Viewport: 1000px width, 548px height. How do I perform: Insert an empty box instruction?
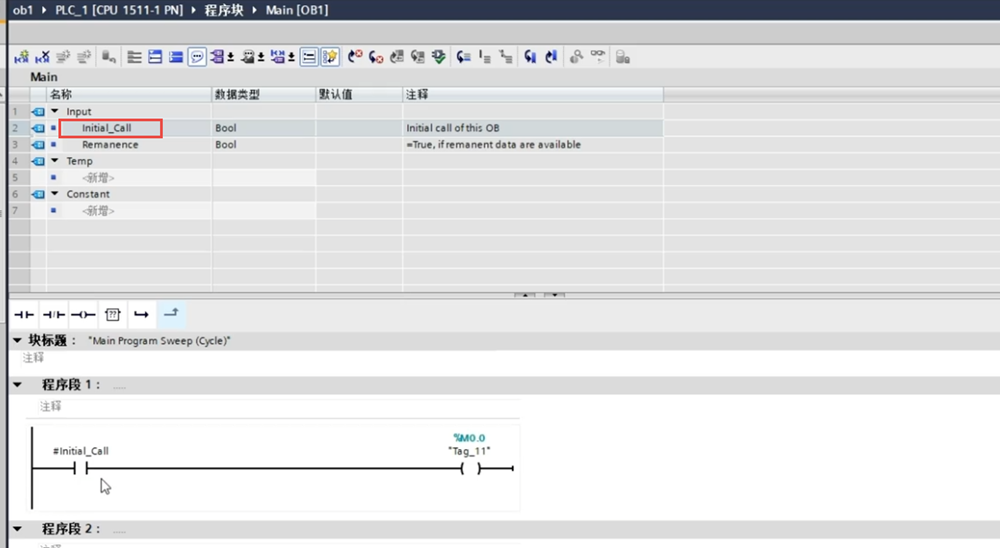[113, 314]
